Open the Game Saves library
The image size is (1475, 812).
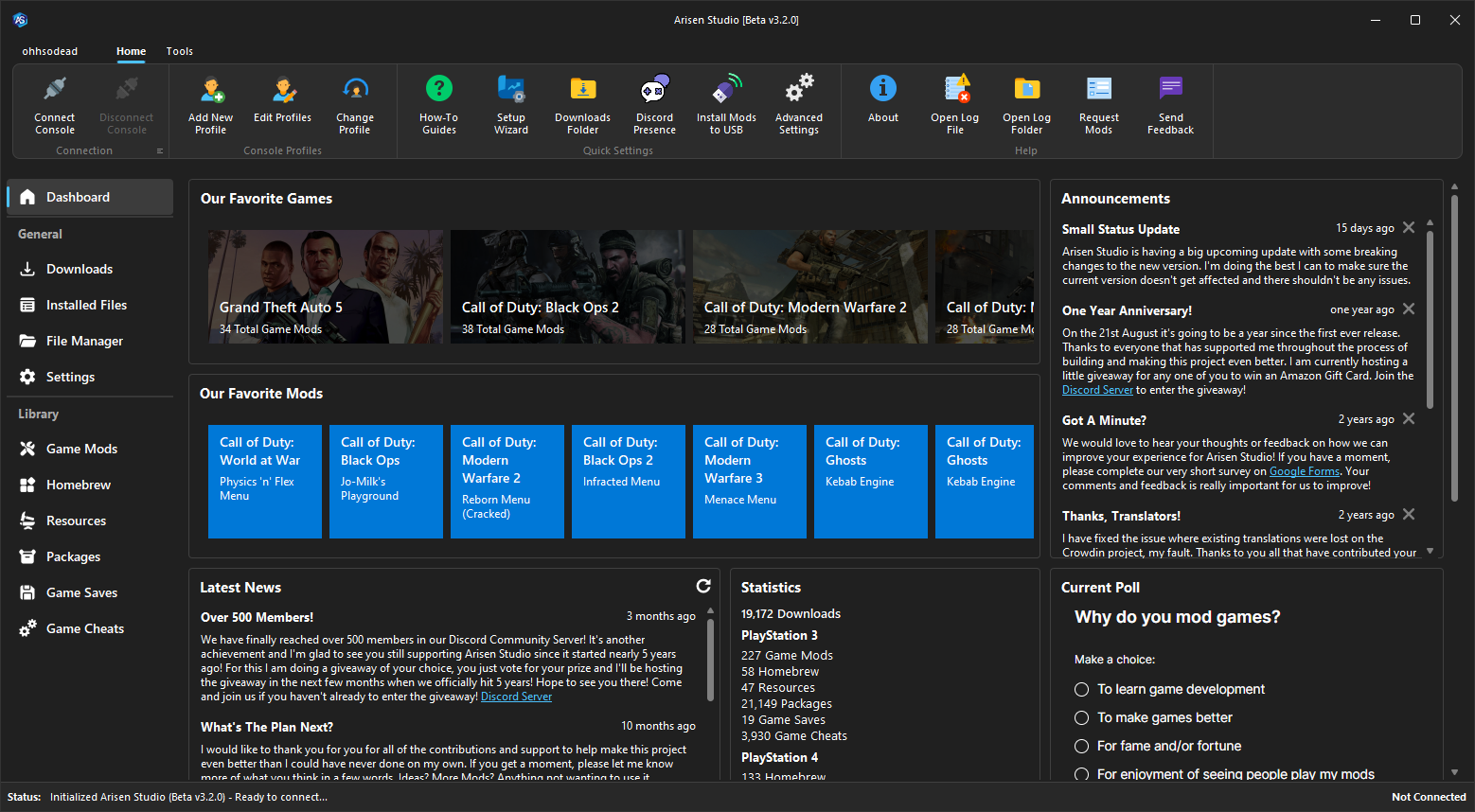tap(90, 592)
